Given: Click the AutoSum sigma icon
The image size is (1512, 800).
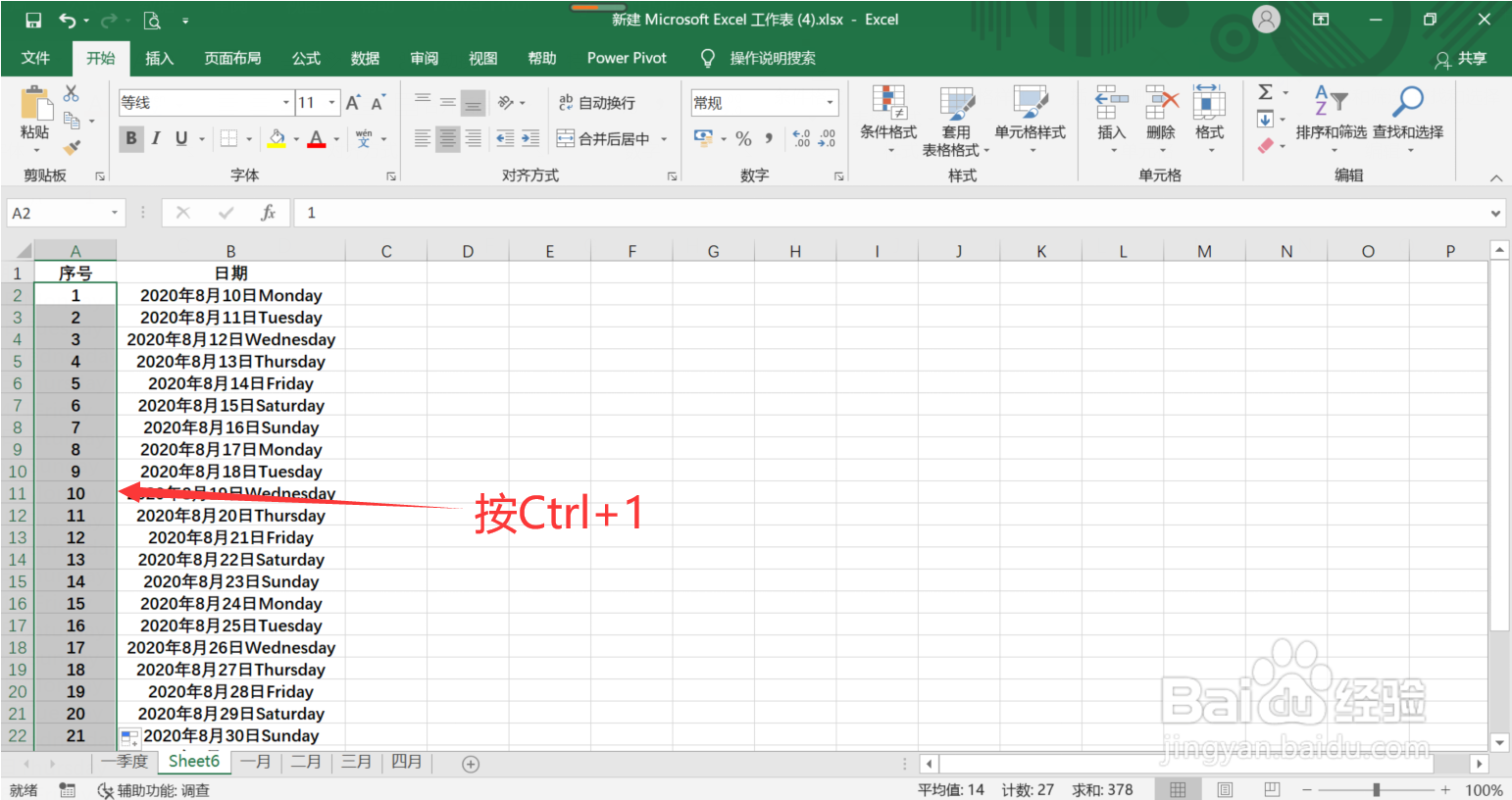Looking at the screenshot, I should [1266, 92].
